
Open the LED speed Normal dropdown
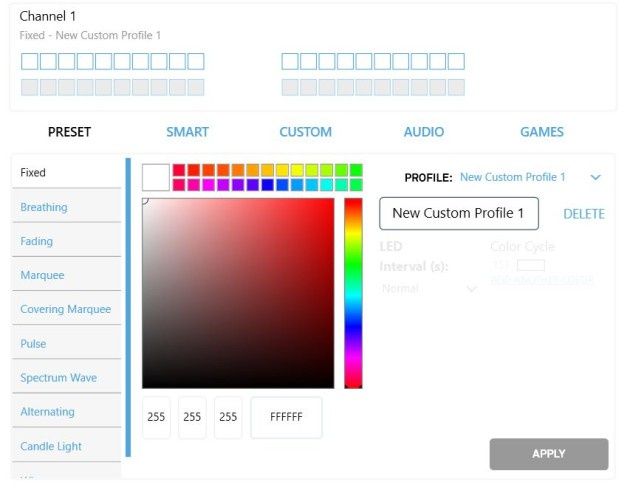pos(429,288)
